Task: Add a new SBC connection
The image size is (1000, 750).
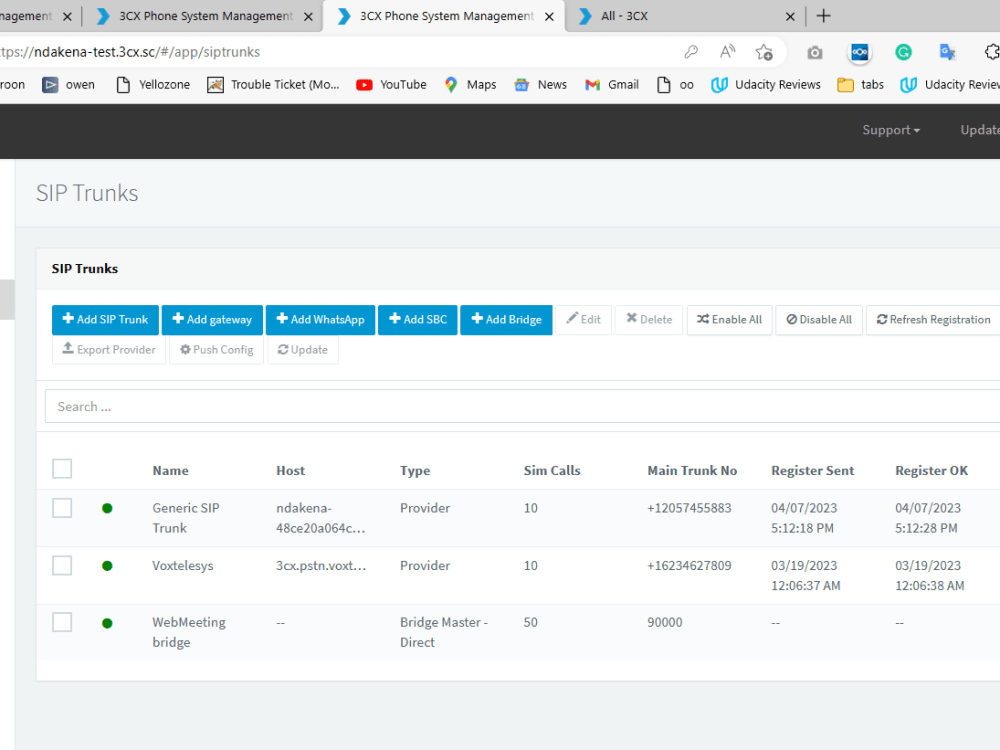Action: pyautogui.click(x=417, y=319)
